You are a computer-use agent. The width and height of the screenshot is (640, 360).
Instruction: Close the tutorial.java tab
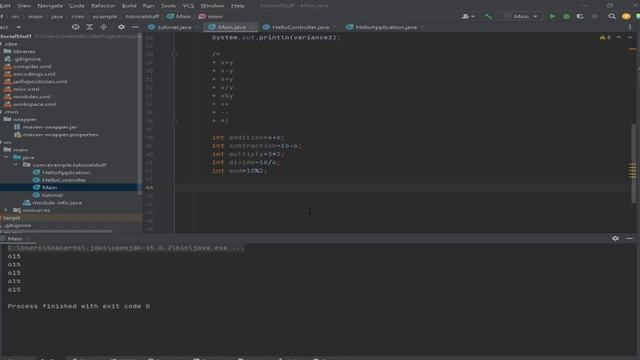click(x=197, y=27)
